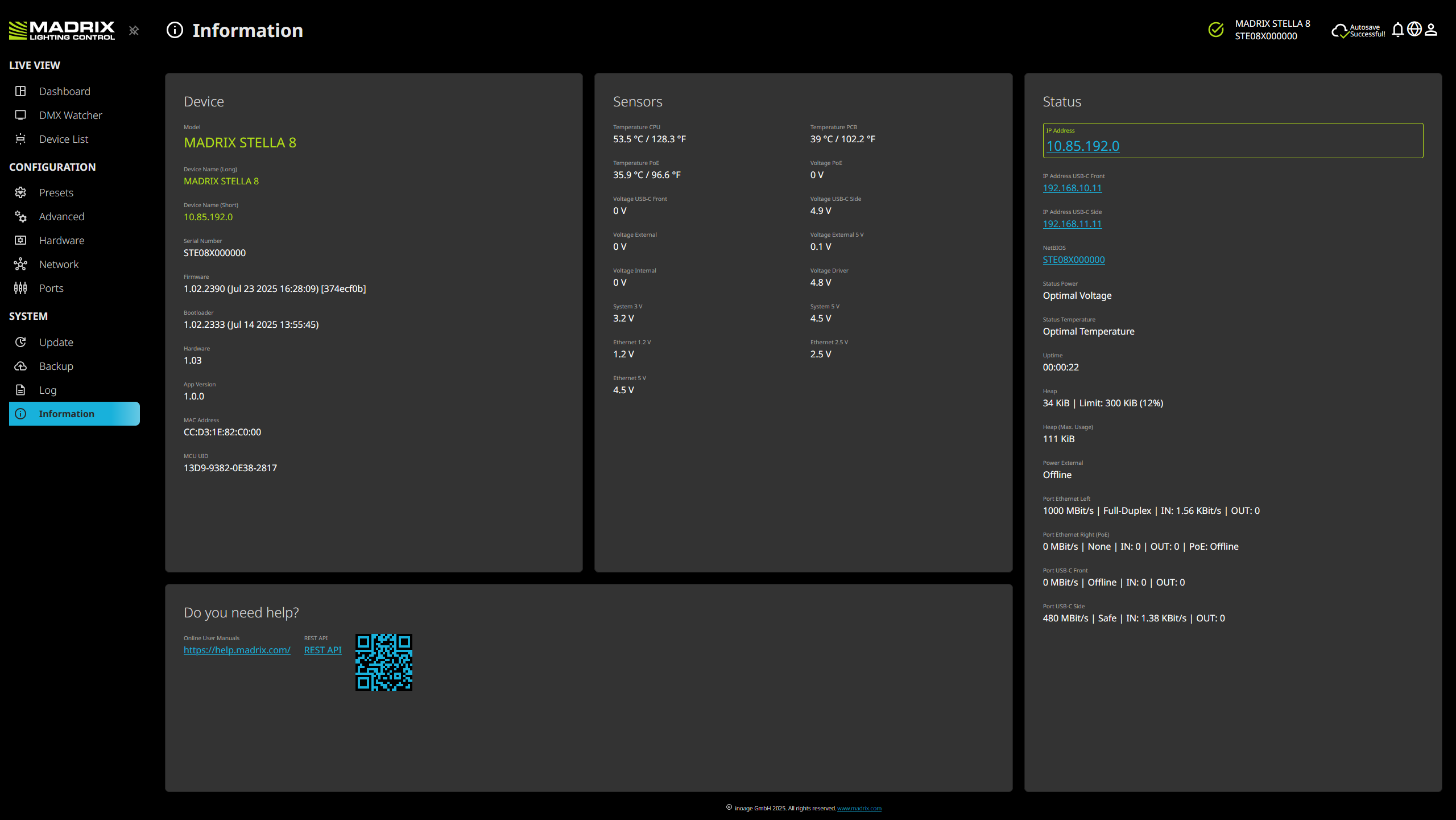Screen dimensions: 1456x820
Task: Select the serial number in Device card
Action: [x=214, y=253]
